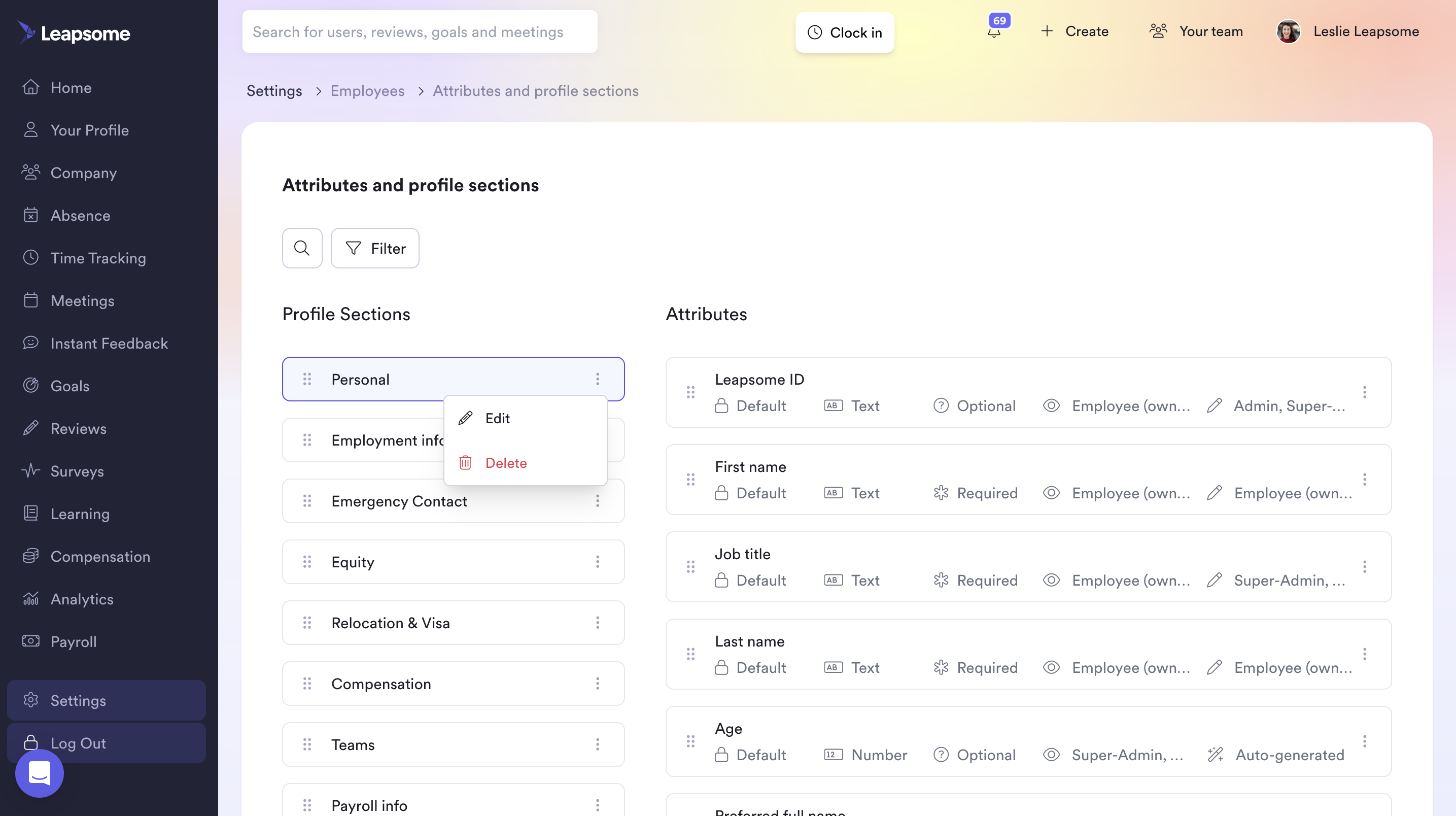This screenshot has width=1456, height=816.
Task: Click the Leapsome logo
Action: click(x=74, y=33)
